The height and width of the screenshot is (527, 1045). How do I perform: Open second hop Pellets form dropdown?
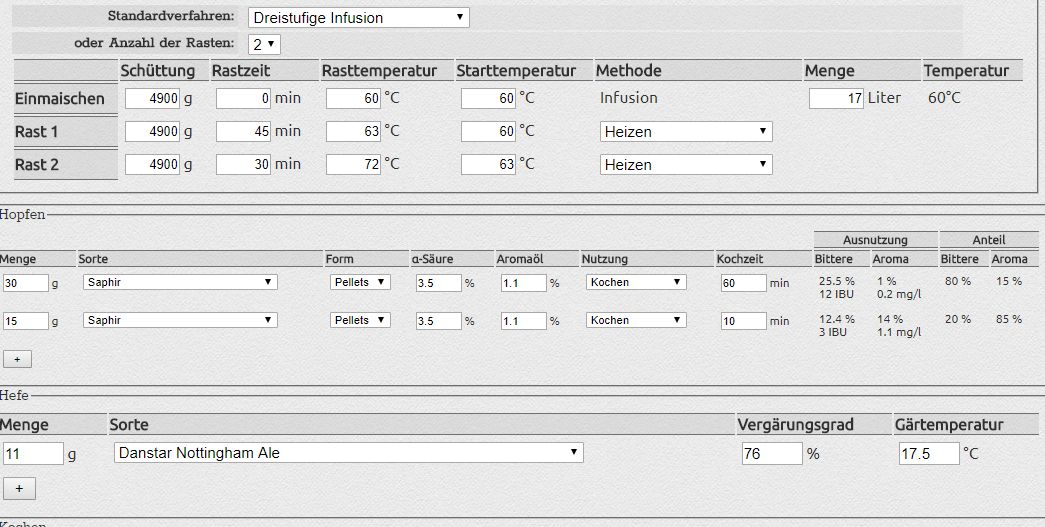360,320
